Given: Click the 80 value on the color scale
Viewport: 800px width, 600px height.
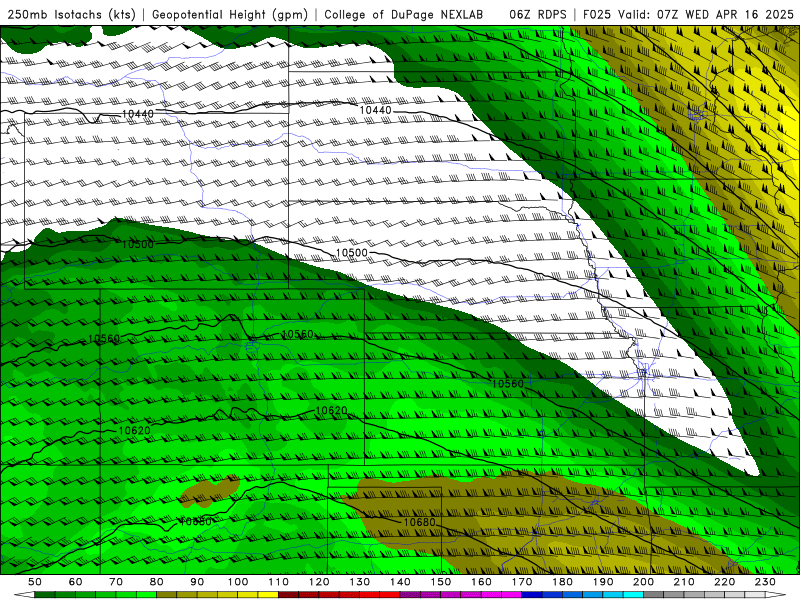Looking at the screenshot, I should point(157,582).
